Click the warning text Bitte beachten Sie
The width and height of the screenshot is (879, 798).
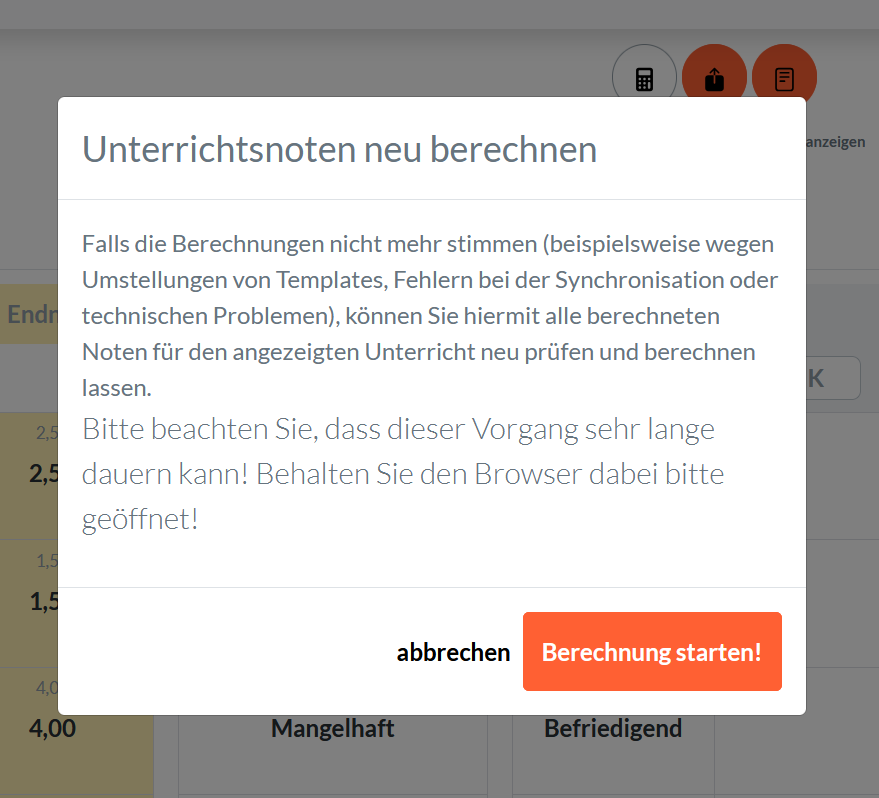coord(402,474)
